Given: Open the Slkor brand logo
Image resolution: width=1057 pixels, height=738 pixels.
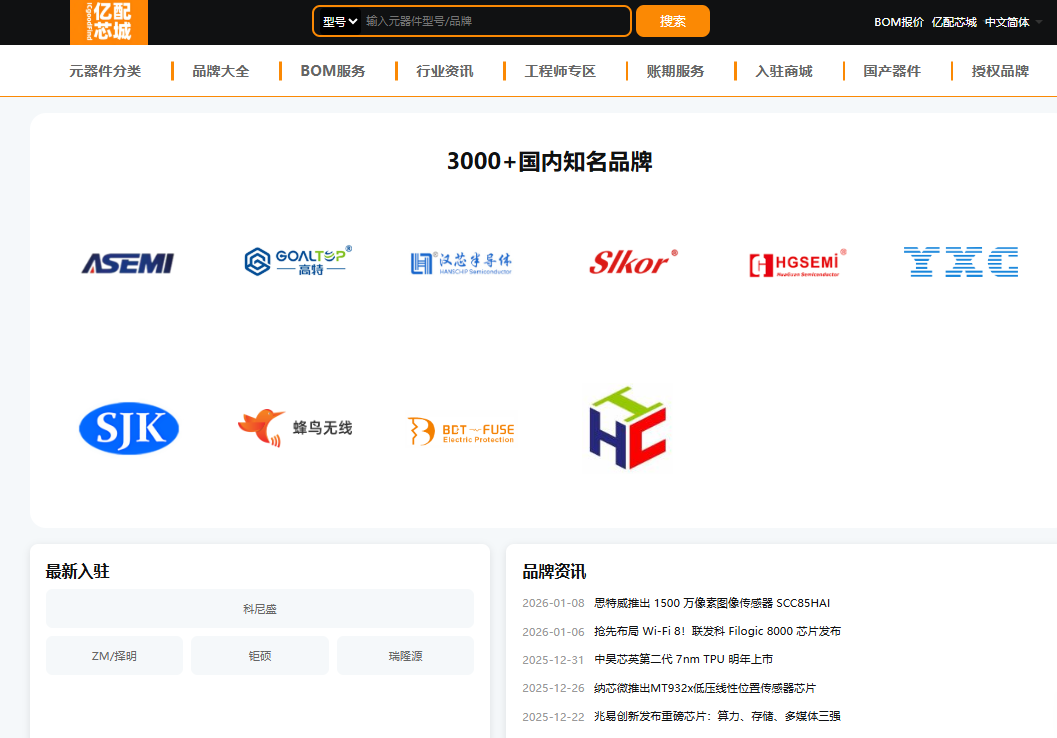Looking at the screenshot, I should pyautogui.click(x=633, y=262).
